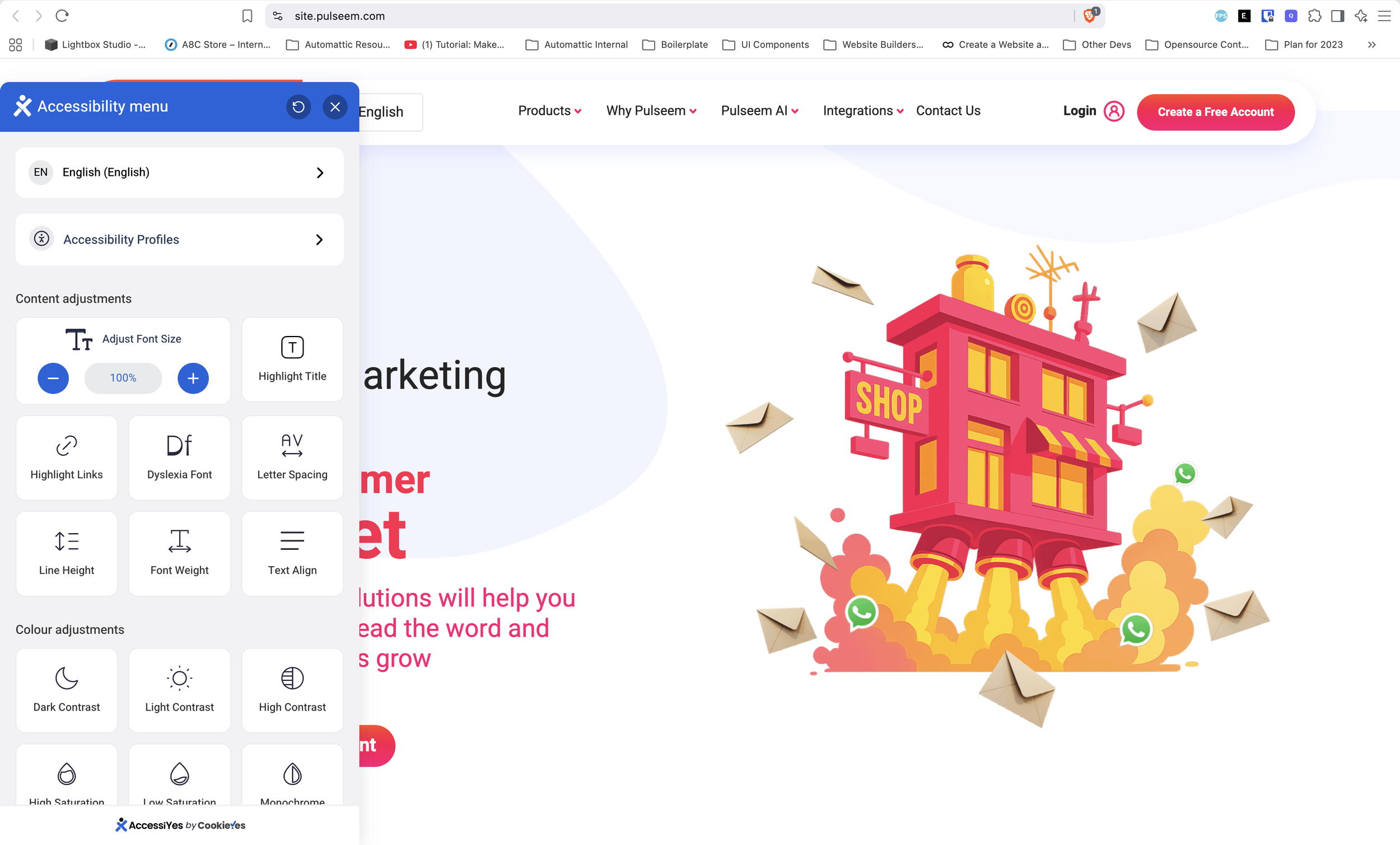
Task: Click the Login link
Action: pyautogui.click(x=1080, y=111)
